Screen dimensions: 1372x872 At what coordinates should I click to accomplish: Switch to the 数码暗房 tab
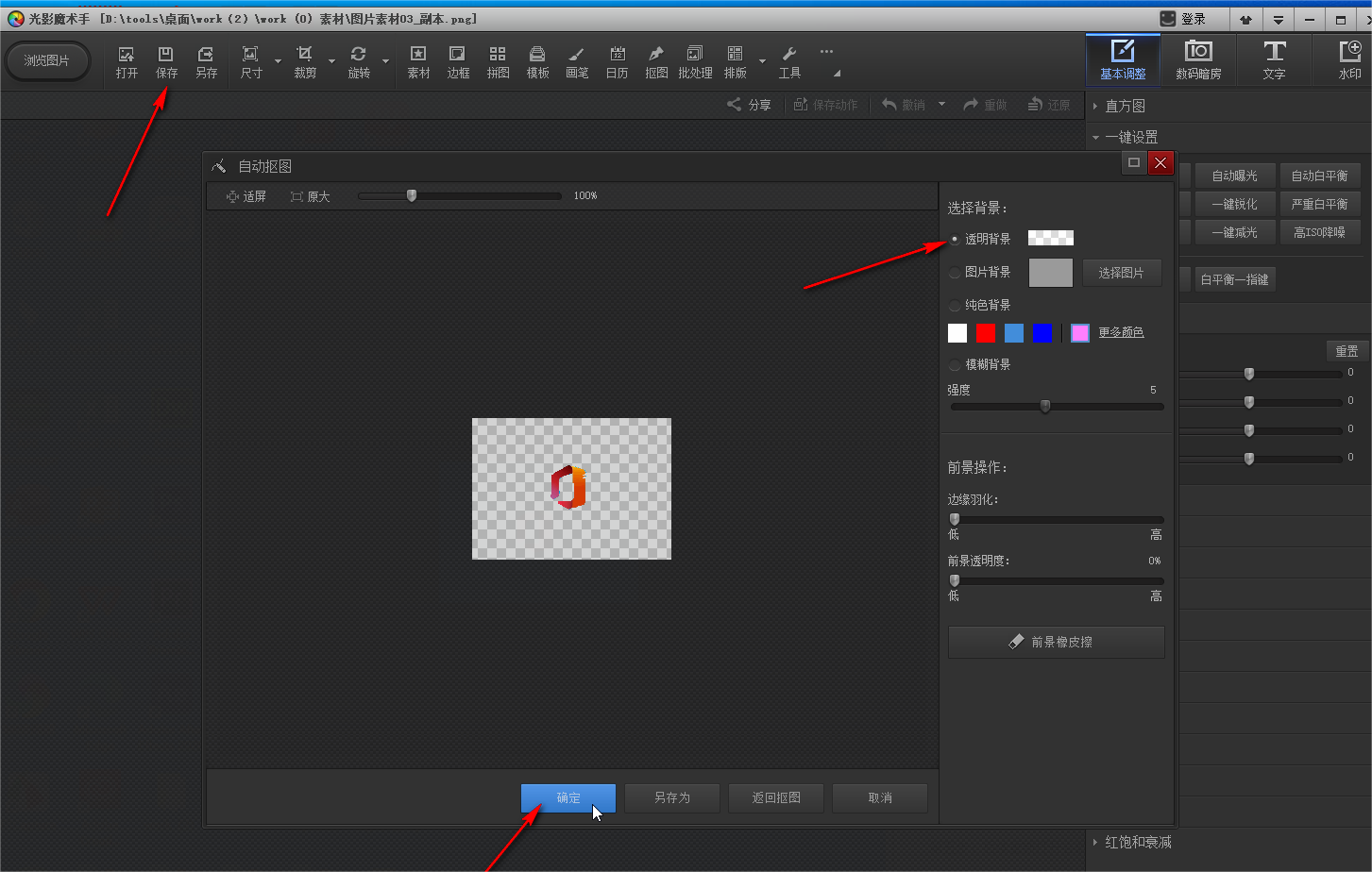[1197, 60]
